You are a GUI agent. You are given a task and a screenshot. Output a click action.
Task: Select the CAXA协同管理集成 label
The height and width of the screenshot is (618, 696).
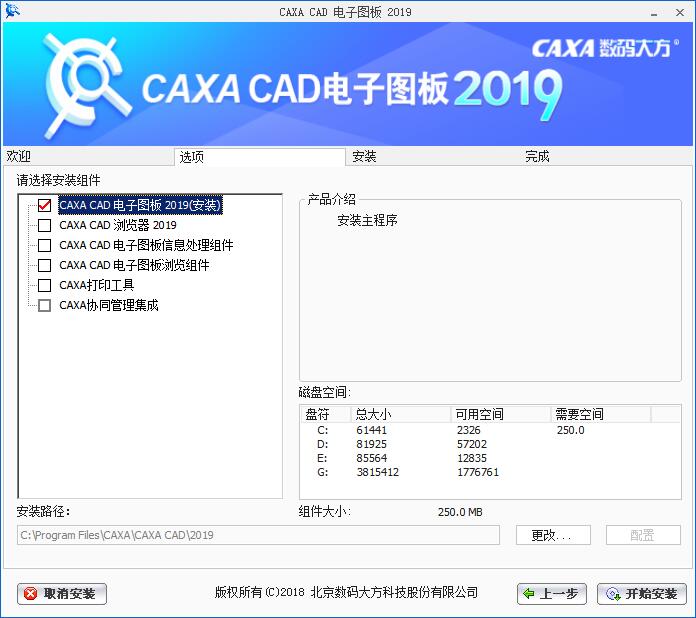pos(109,305)
